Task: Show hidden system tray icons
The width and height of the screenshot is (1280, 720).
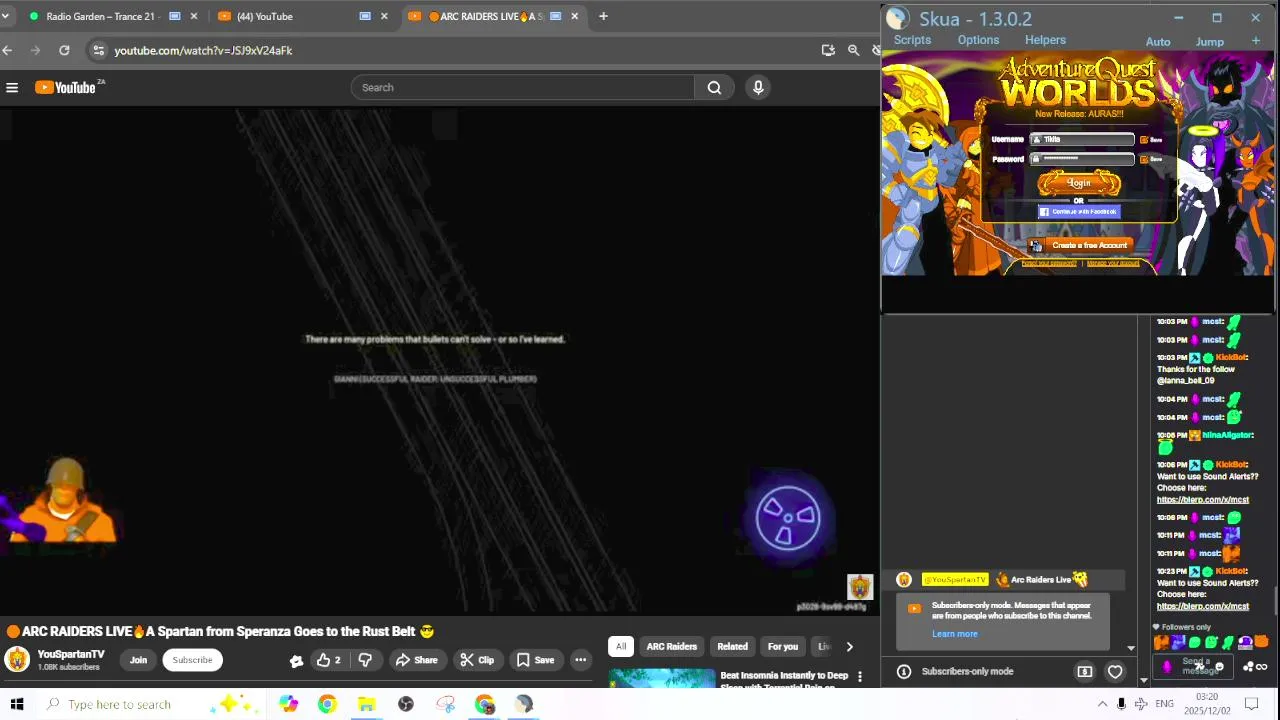Action: click(1102, 704)
